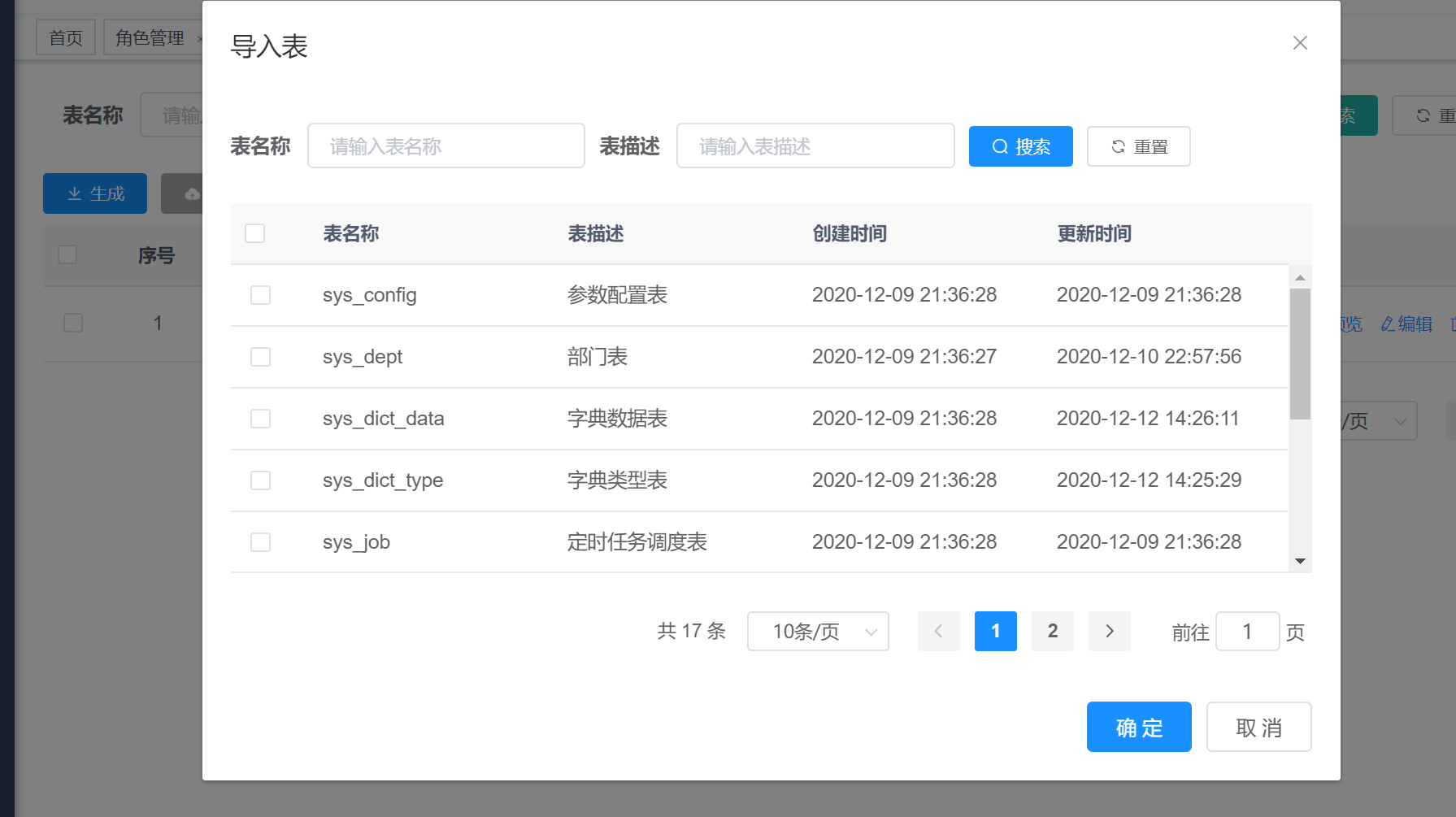Toggle the select-all checkbox in the dialog header
Image resolution: width=1456 pixels, height=817 pixels.
click(255, 233)
